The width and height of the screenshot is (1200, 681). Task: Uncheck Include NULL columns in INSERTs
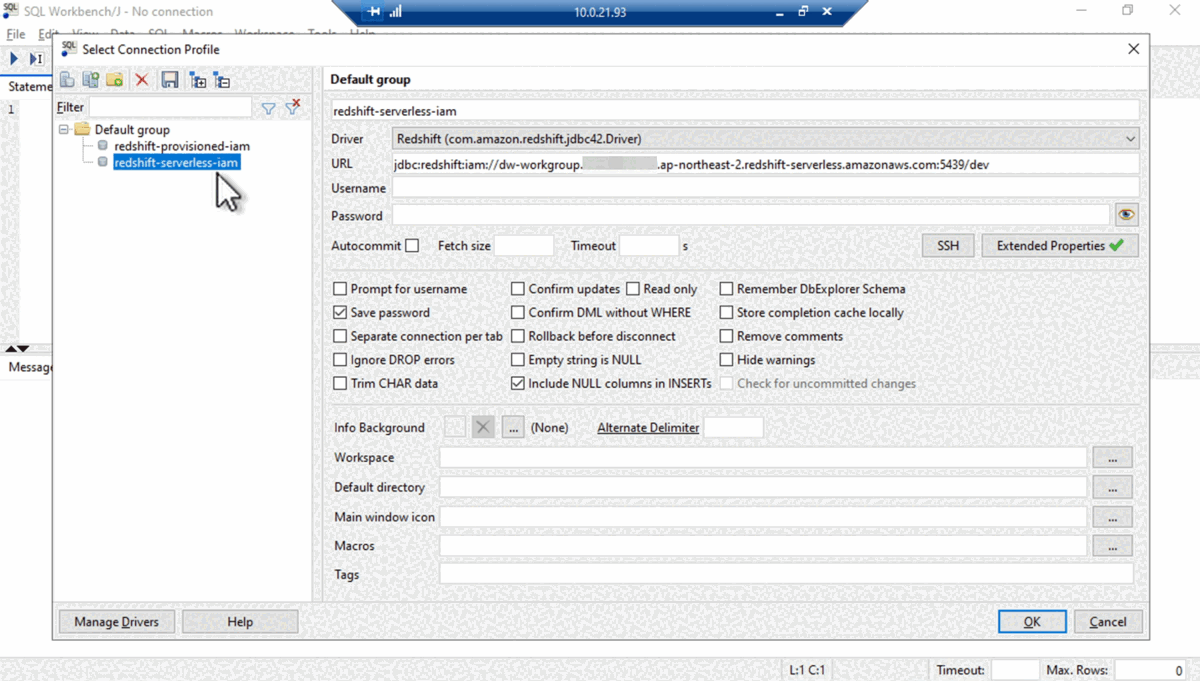pyautogui.click(x=518, y=384)
